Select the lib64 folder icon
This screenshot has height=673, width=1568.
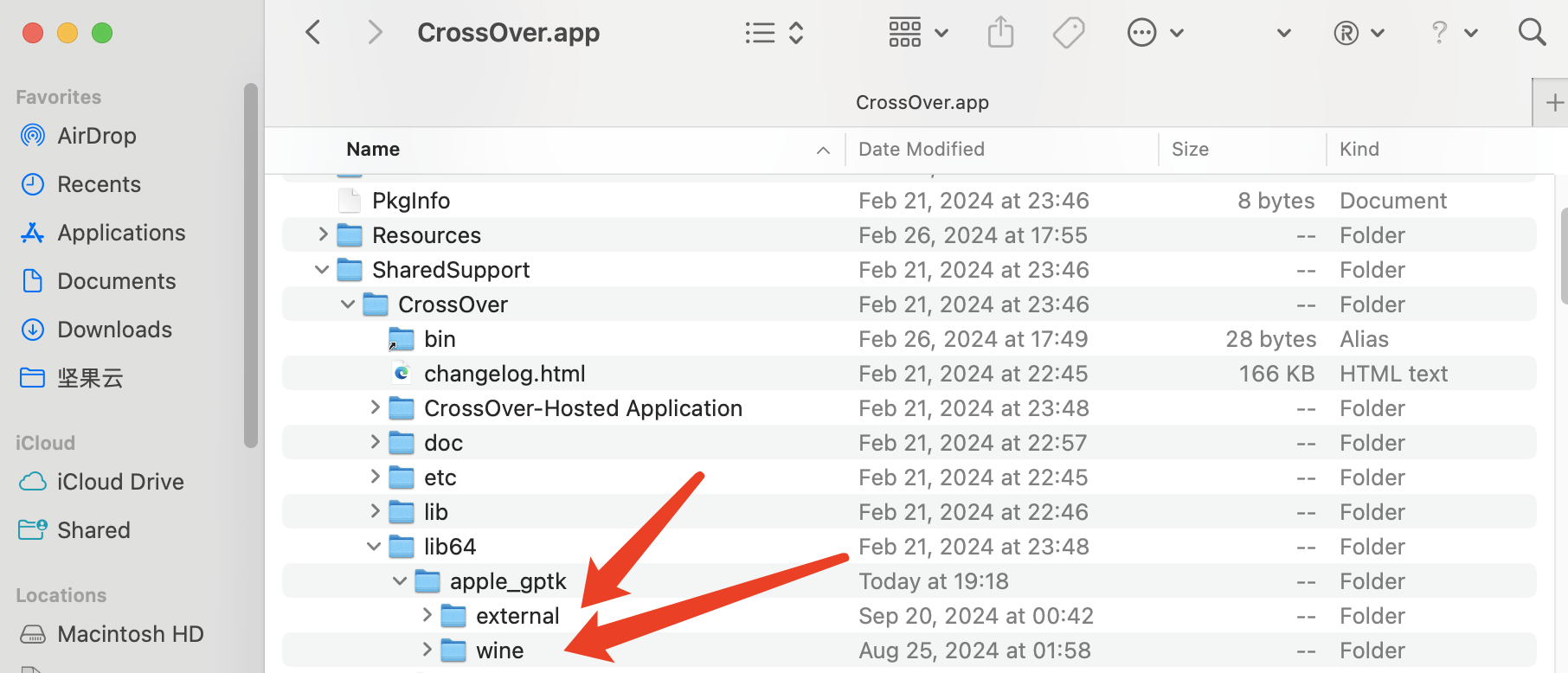(x=402, y=547)
